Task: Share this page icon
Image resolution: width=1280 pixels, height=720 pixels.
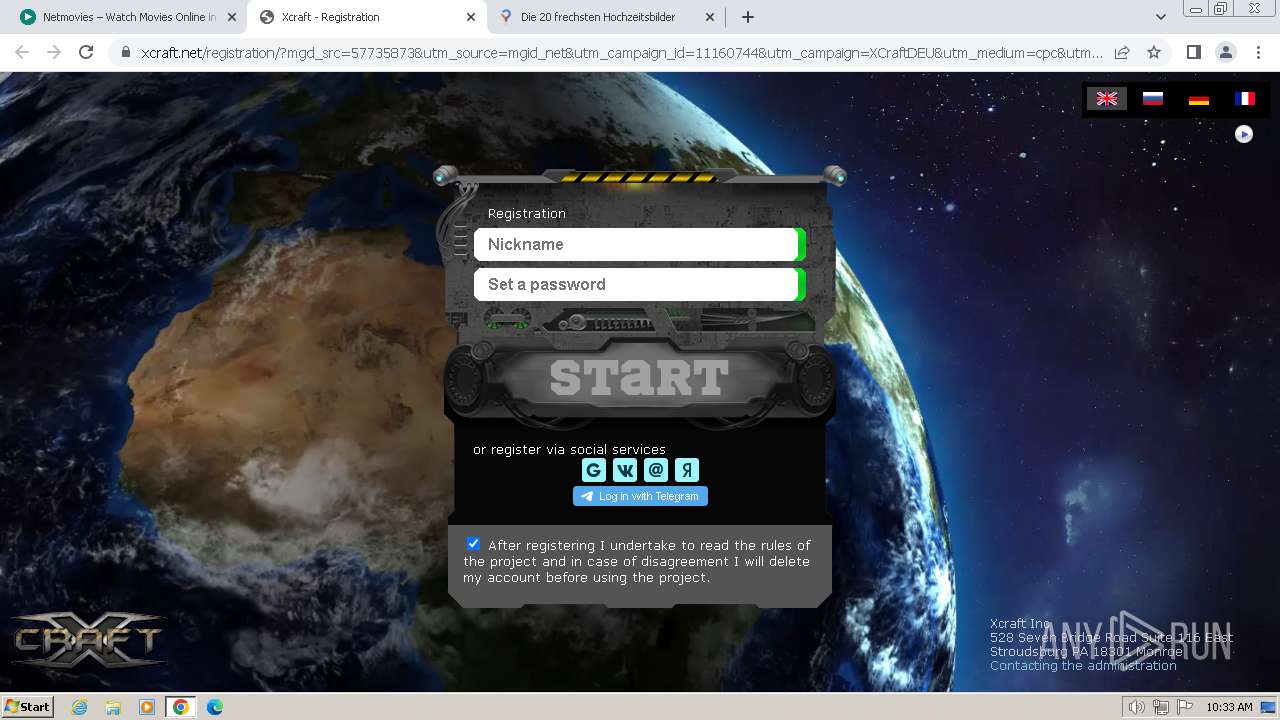Action: coord(1122,52)
